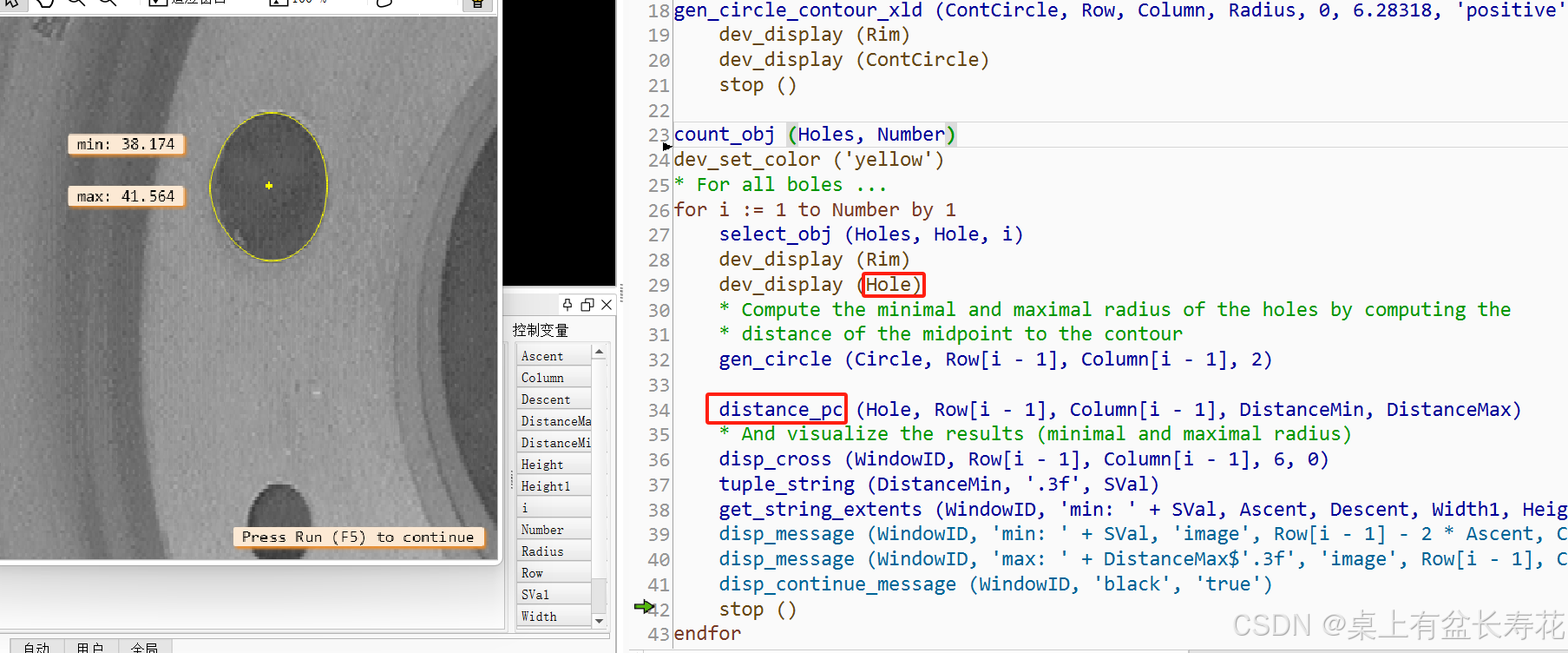Click 'dev_display (Rim)' on line 28
Viewport: 1568px width, 653px height.
814,260
